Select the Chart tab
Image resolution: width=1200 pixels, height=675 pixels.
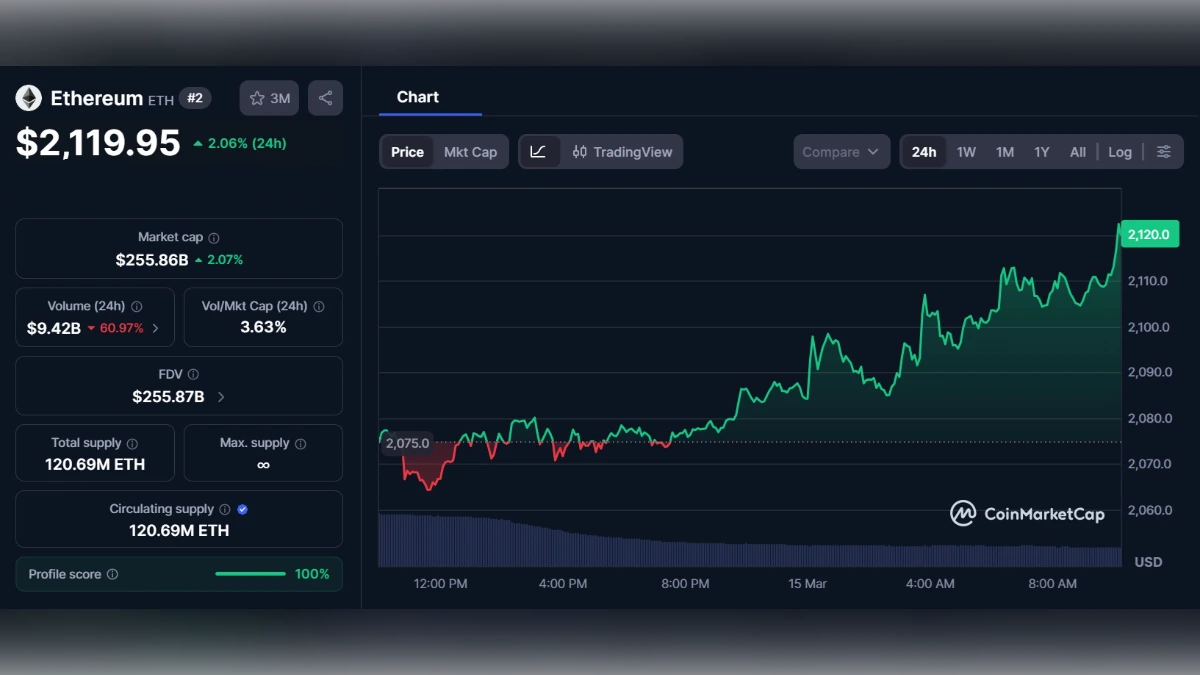[x=417, y=96]
